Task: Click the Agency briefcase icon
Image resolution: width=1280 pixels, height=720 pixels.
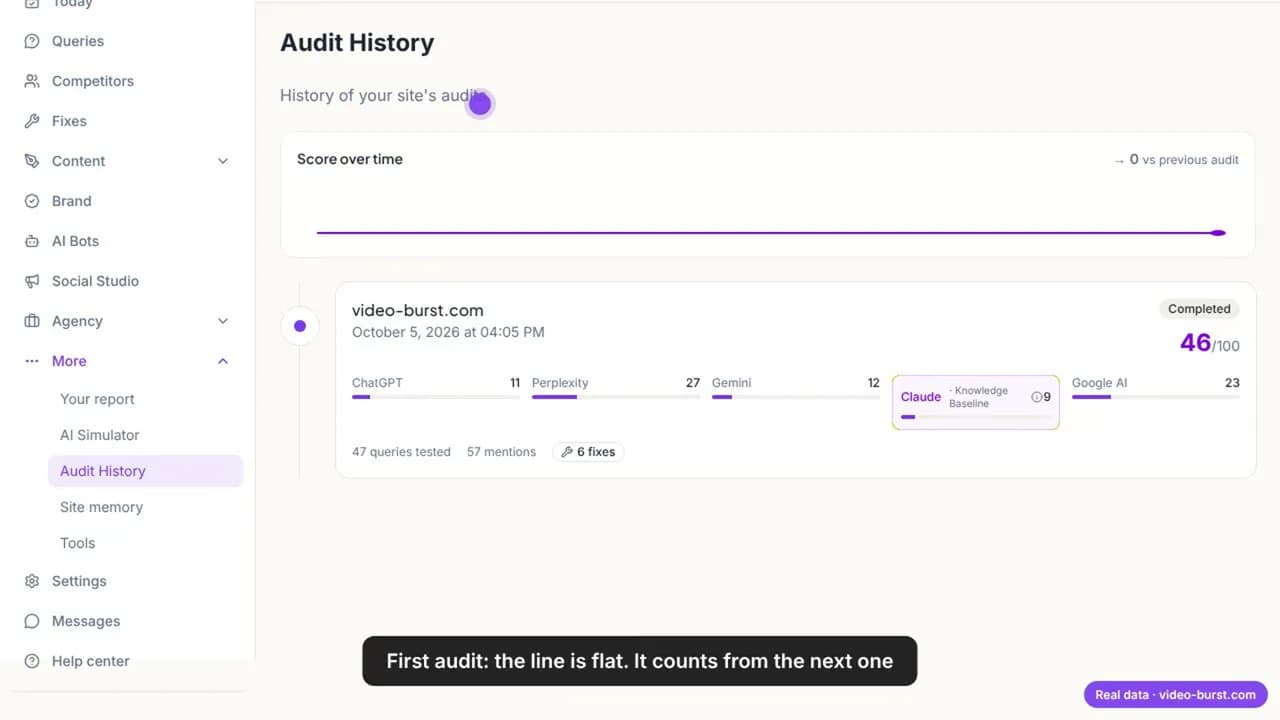Action: tap(32, 321)
